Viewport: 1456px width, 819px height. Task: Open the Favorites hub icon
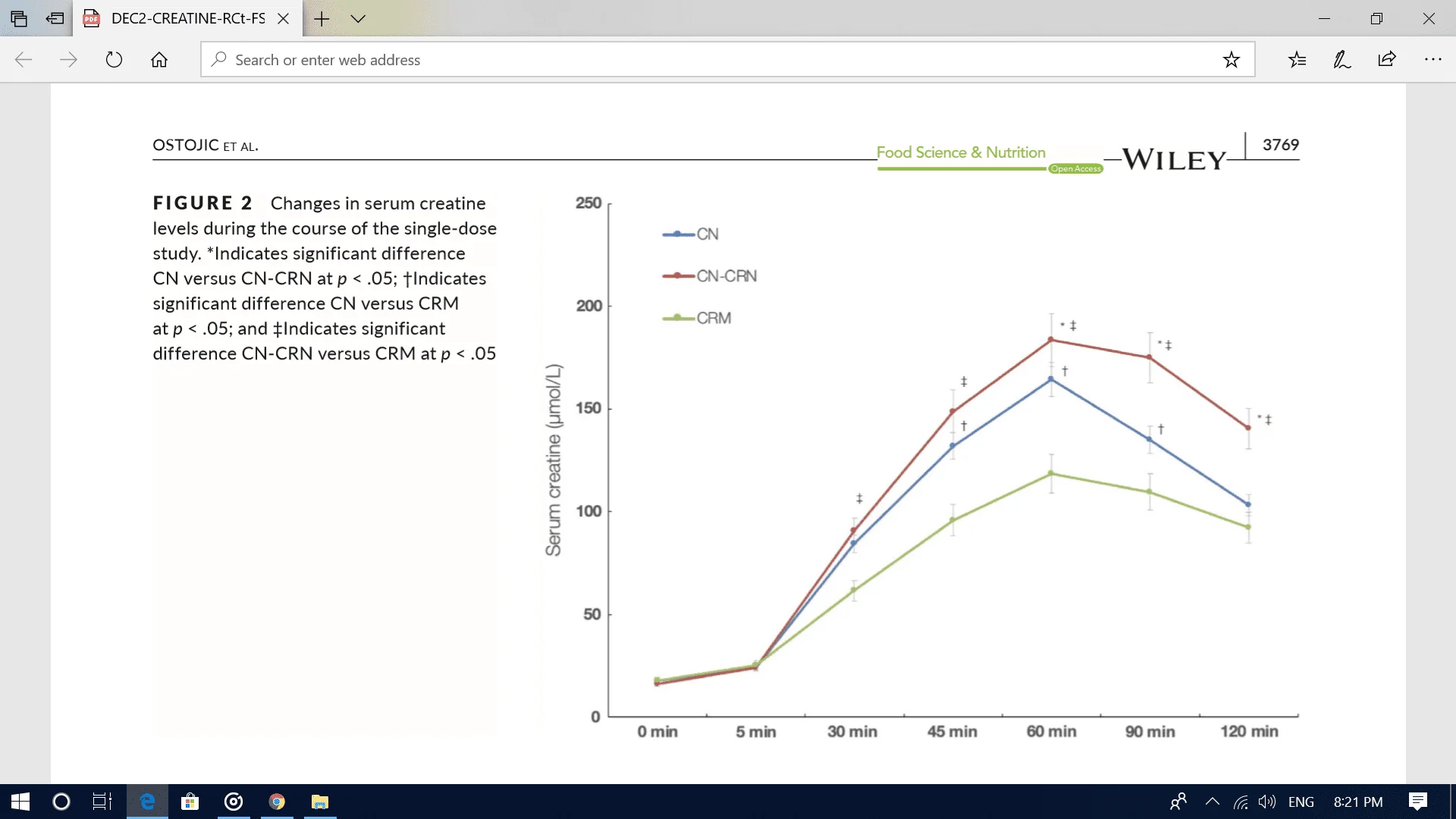pos(1297,59)
